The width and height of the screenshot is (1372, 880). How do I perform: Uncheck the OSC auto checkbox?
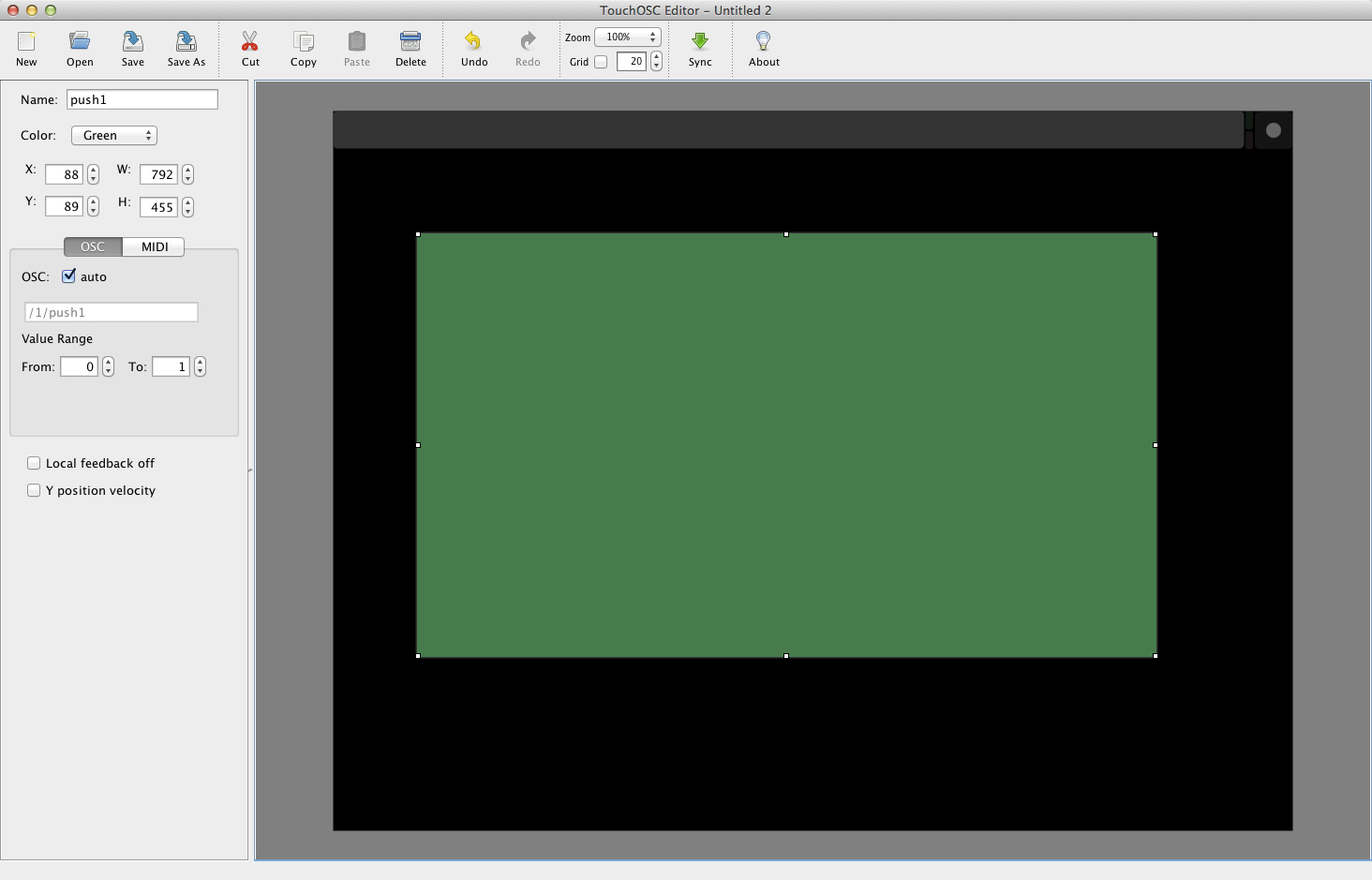click(69, 276)
